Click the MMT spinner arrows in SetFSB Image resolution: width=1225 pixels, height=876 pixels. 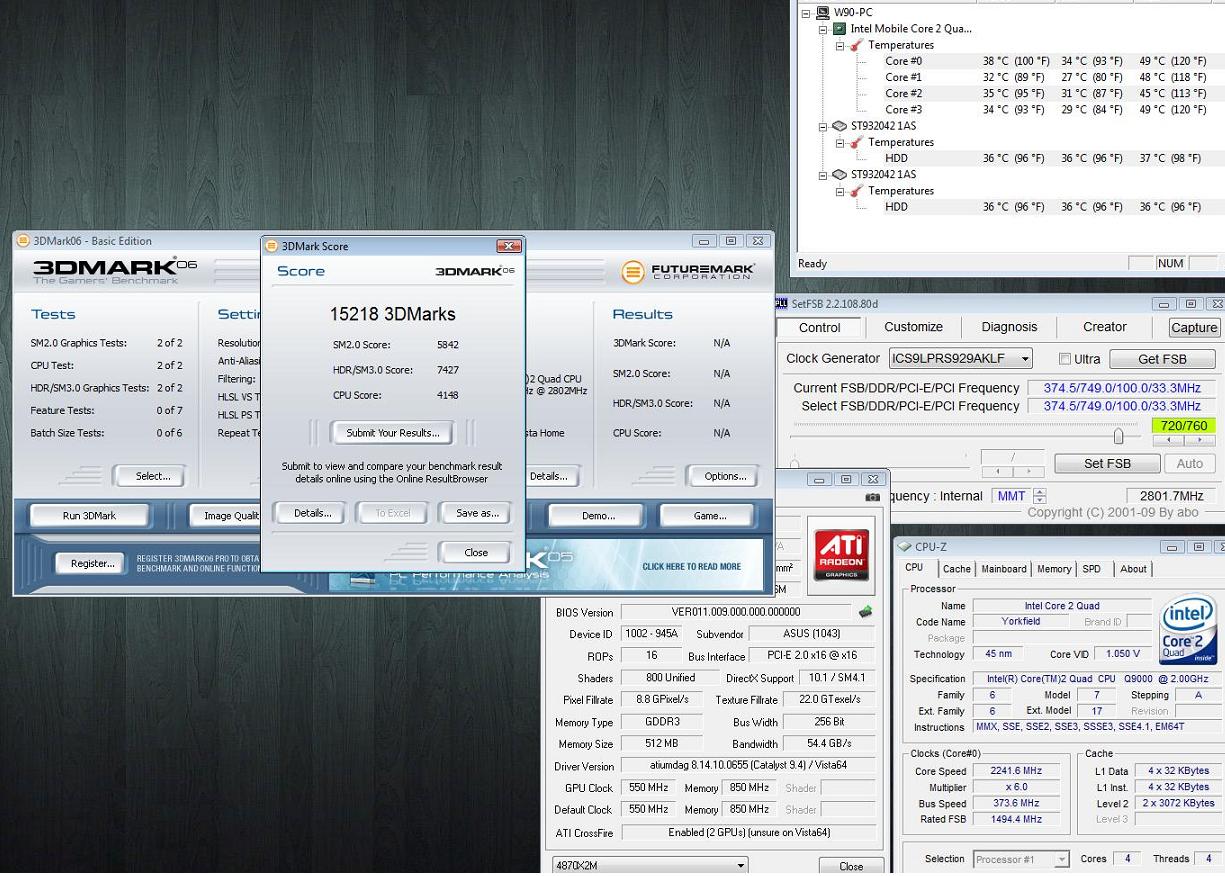[1040, 496]
